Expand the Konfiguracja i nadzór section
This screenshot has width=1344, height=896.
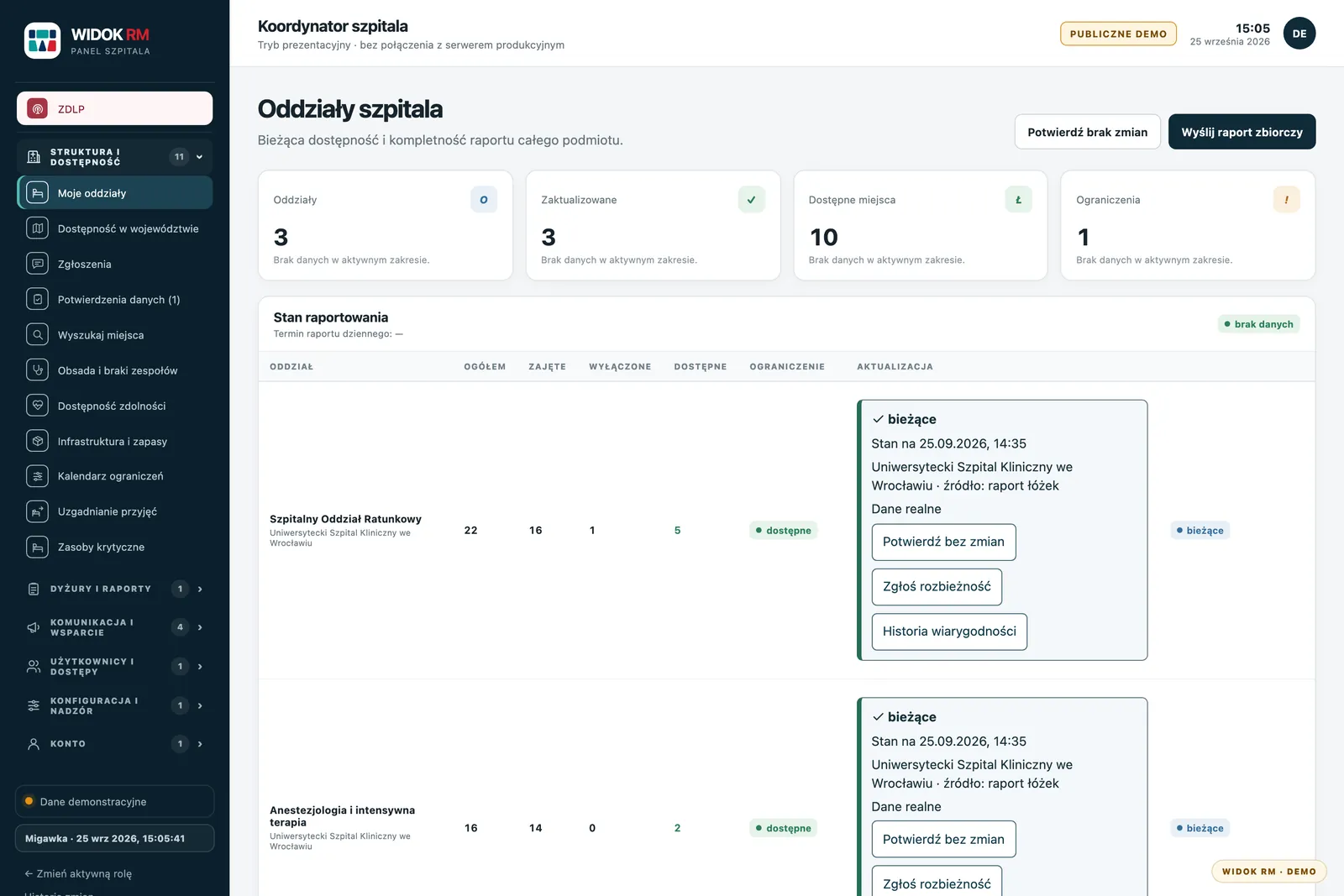(x=114, y=705)
